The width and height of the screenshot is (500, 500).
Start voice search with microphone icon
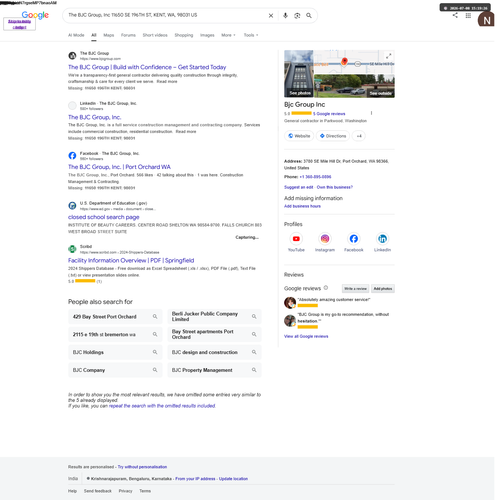pos(285,16)
